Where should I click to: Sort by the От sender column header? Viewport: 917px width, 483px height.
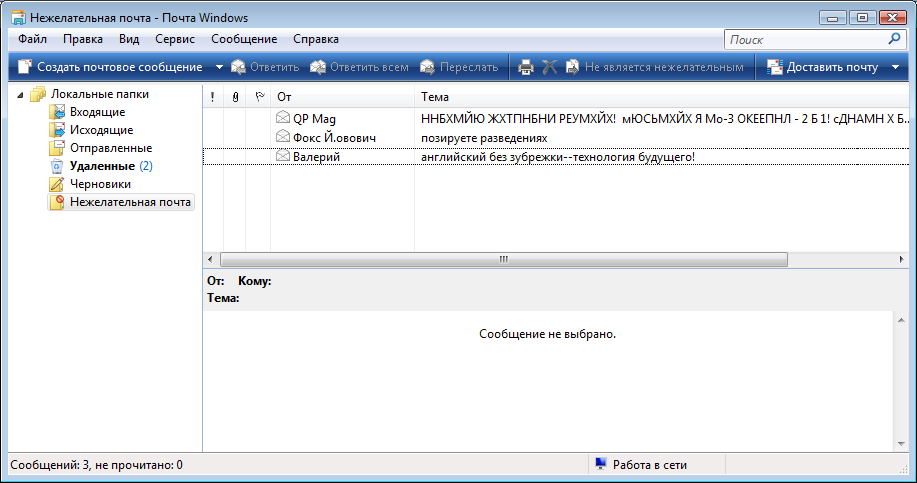click(x=343, y=97)
